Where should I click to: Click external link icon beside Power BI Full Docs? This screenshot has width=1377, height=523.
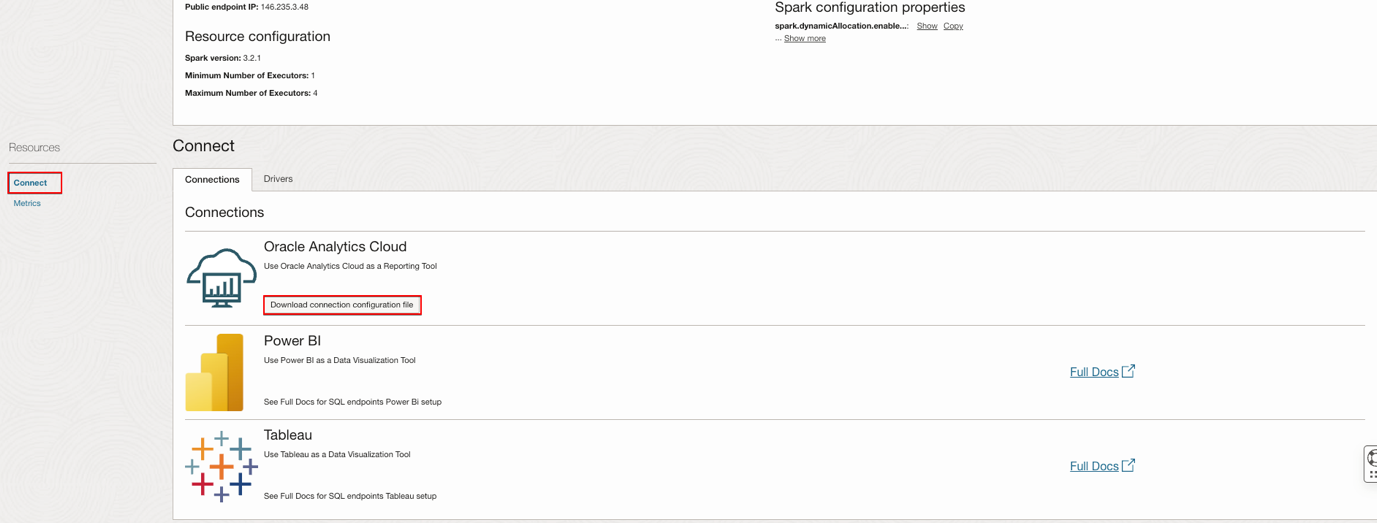pyautogui.click(x=1128, y=371)
